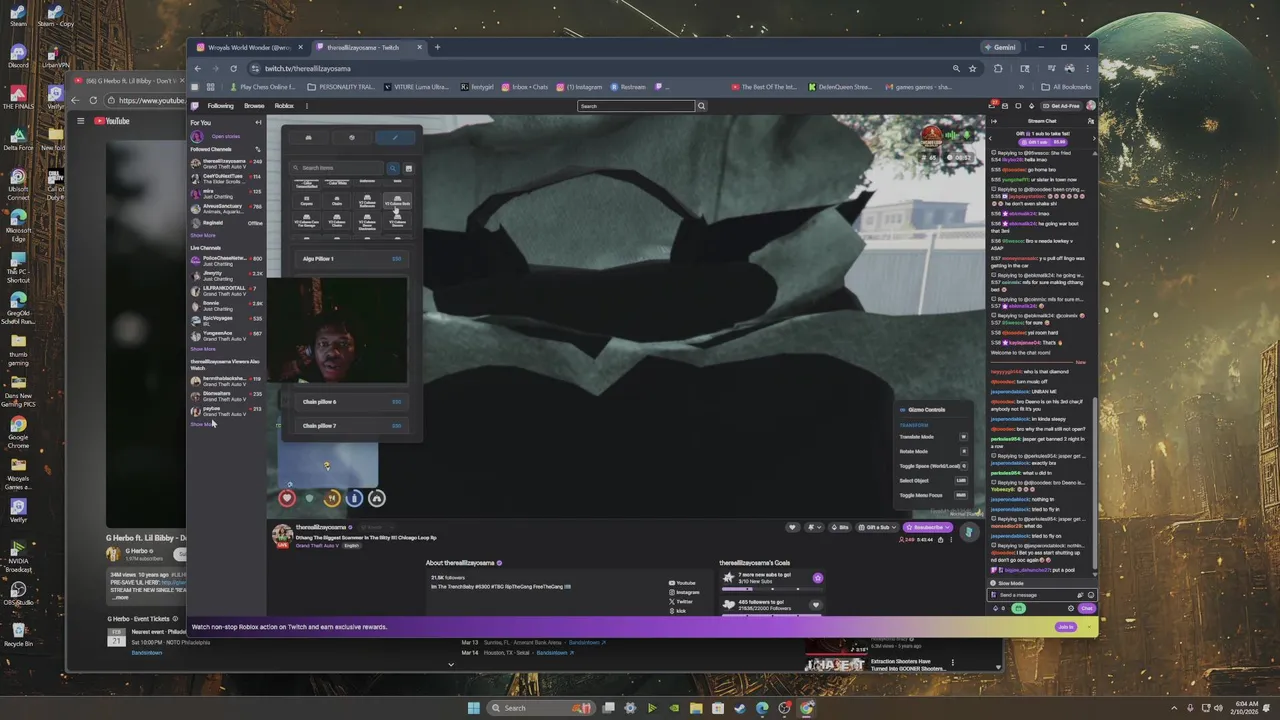Image resolution: width=1280 pixels, height=720 pixels.
Task: Expand Show More under Followed Channels
Action: tap(203, 236)
